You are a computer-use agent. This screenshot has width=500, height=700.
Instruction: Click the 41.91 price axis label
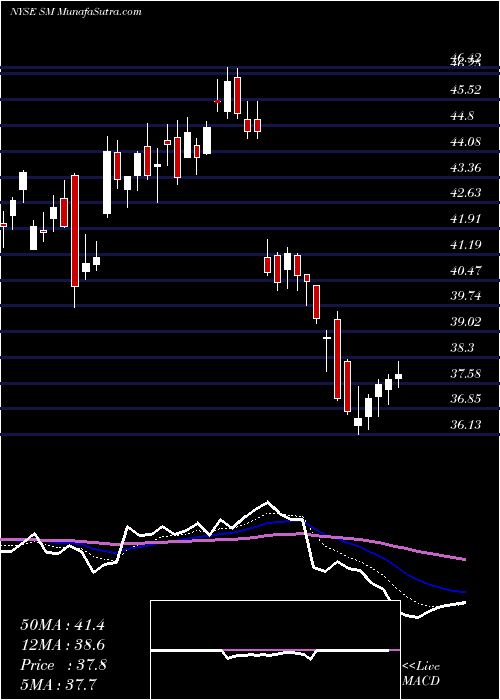click(x=466, y=219)
